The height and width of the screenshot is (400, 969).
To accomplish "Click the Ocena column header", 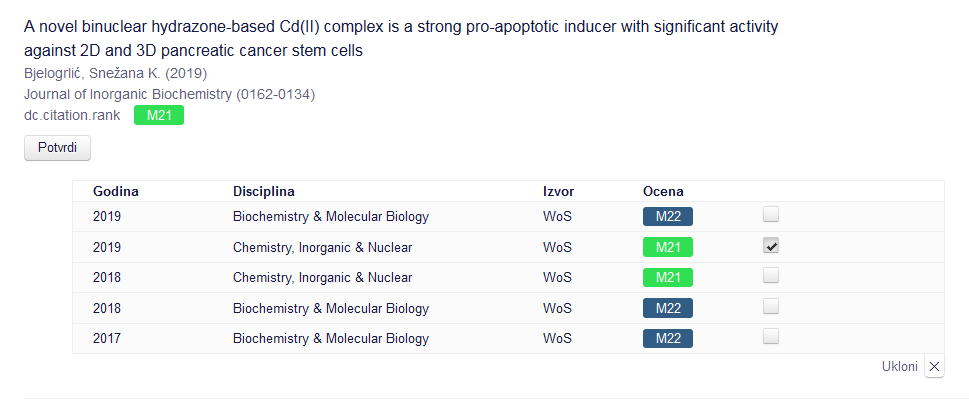I will 663,191.
